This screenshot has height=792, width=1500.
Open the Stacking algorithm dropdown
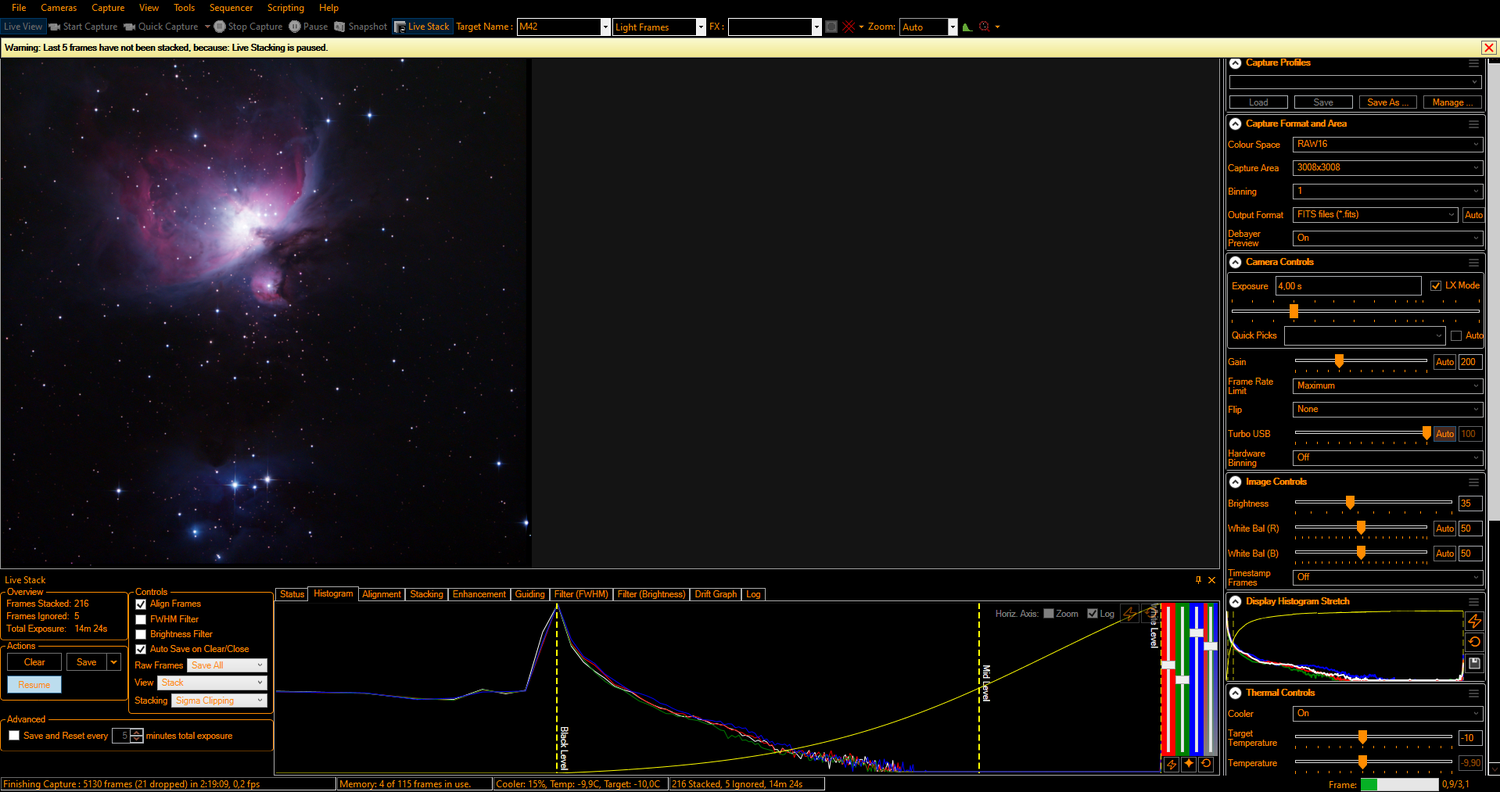(219, 701)
